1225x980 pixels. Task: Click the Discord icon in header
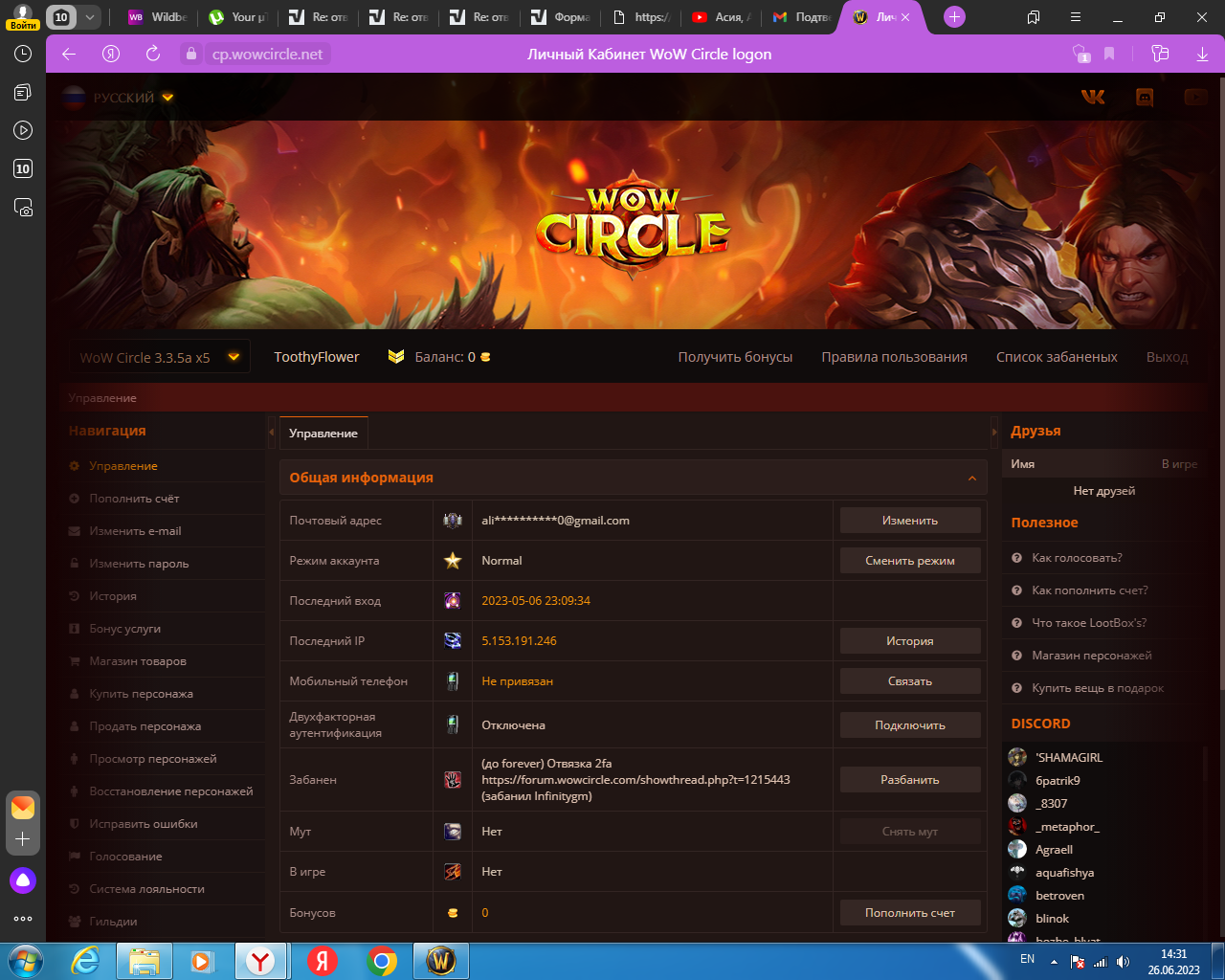[1144, 97]
